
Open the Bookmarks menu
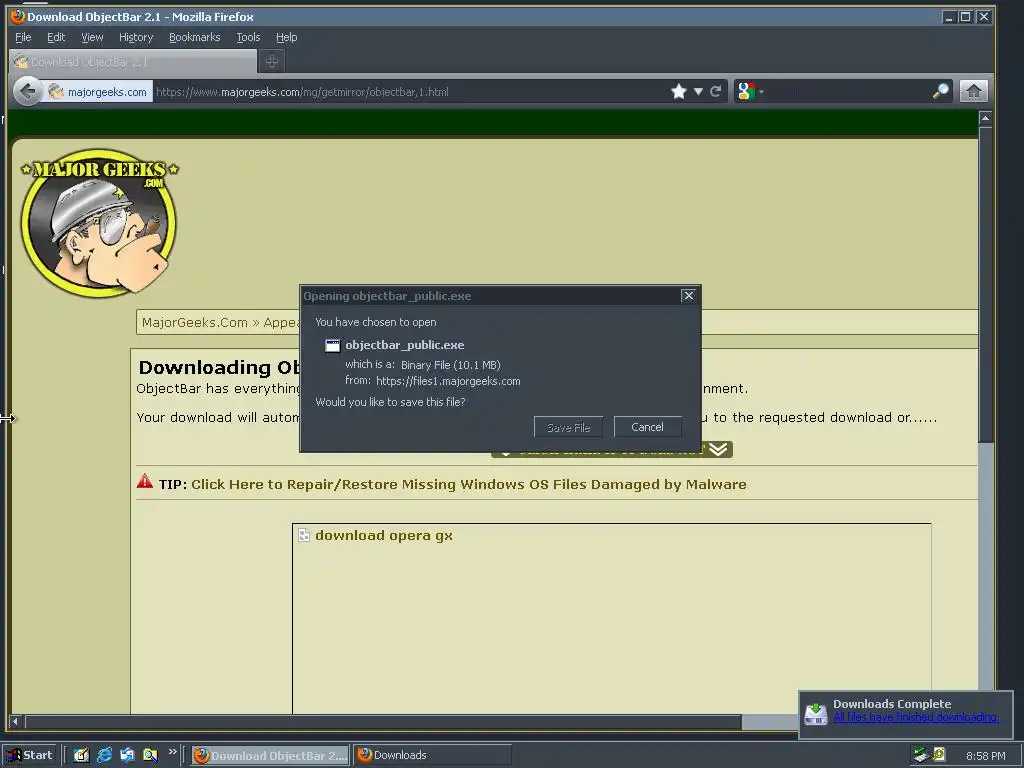(195, 37)
